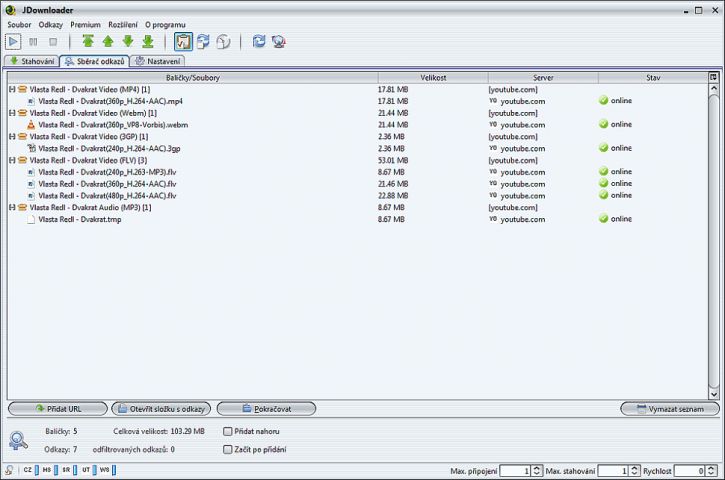Pause downloads using the pause icon
The width and height of the screenshot is (725, 480).
point(33,42)
